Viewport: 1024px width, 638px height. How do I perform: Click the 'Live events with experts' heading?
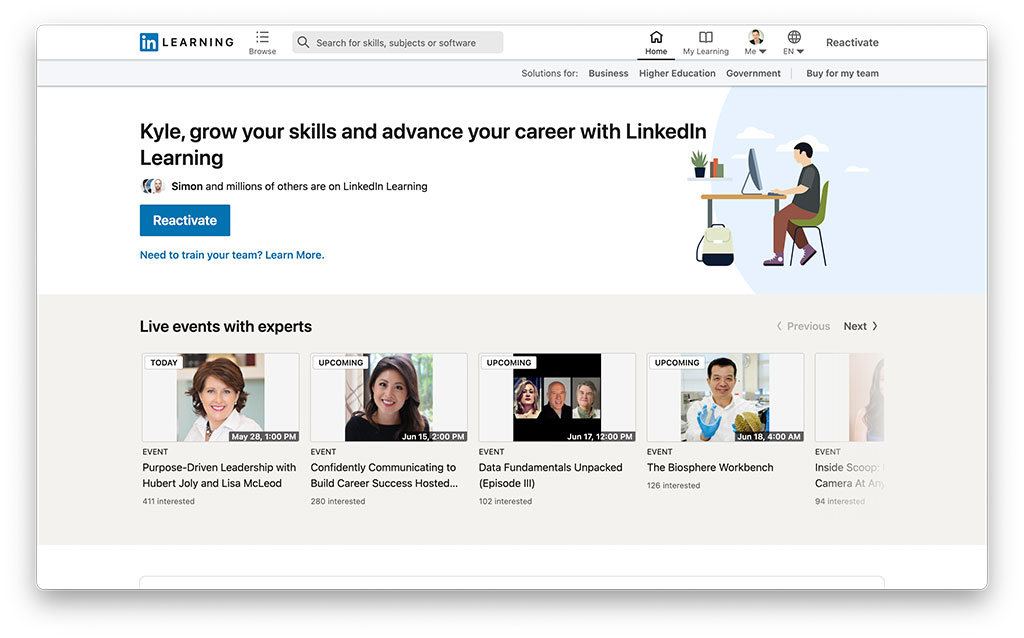[226, 327]
